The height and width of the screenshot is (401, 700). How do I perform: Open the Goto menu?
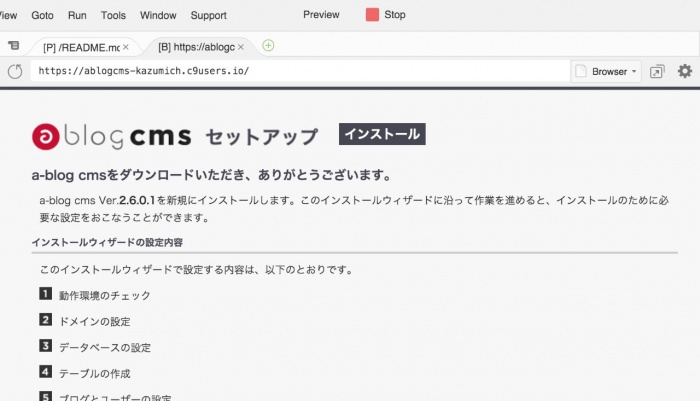click(x=43, y=16)
